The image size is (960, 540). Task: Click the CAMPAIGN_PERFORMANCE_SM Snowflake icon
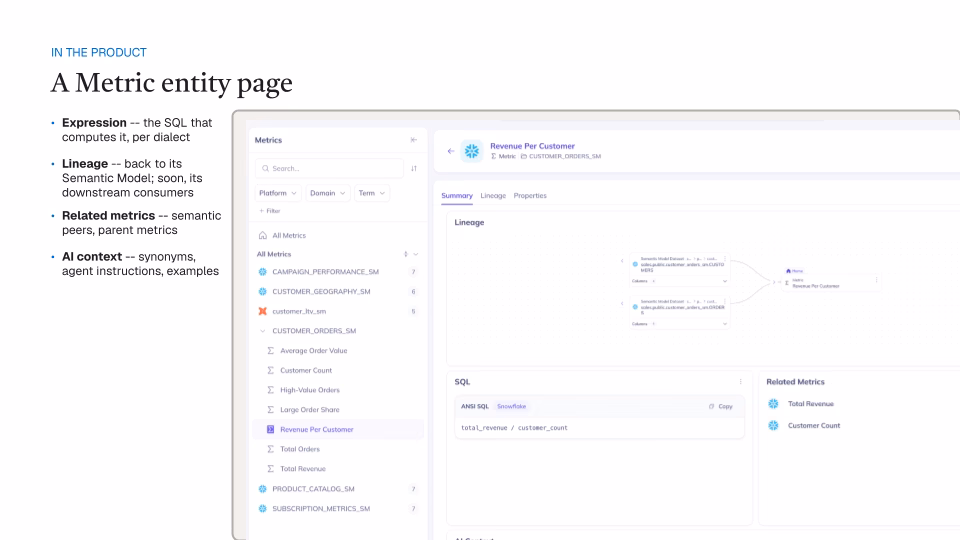coord(263,272)
